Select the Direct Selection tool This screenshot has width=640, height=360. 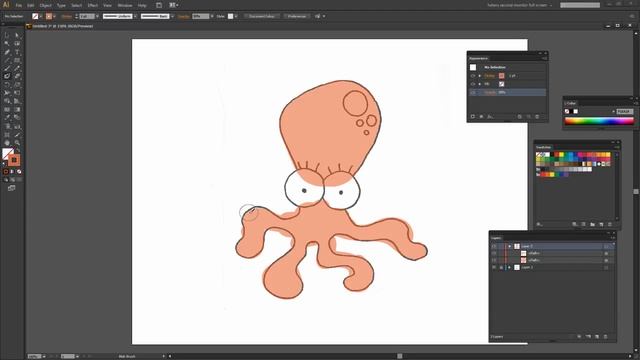click(x=17, y=35)
